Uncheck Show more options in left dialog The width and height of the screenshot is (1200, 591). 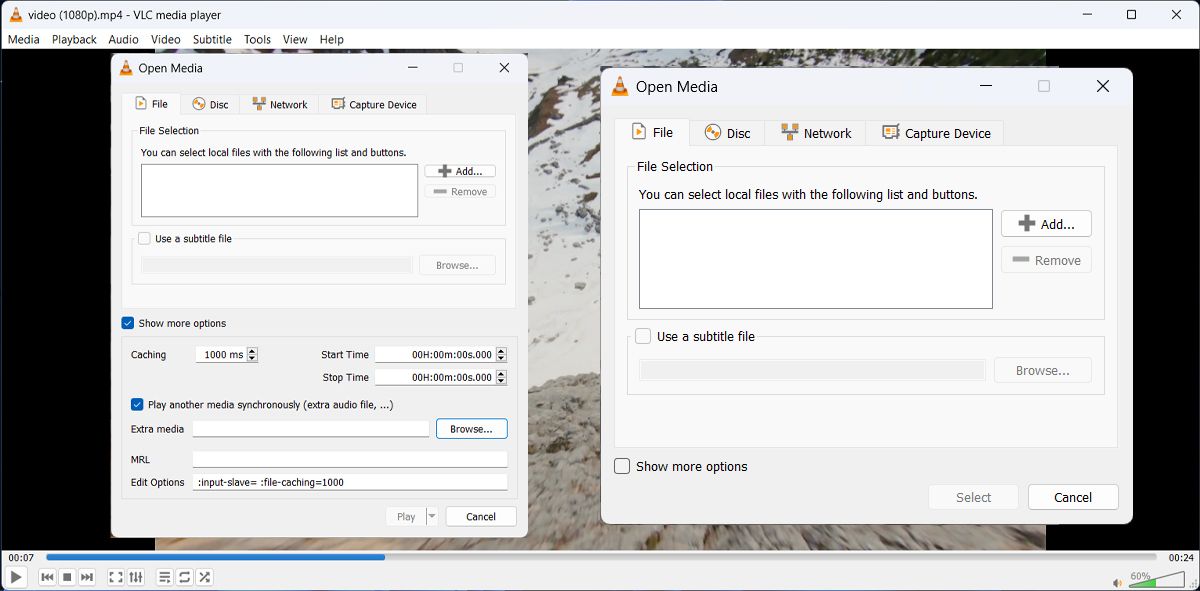coord(127,323)
